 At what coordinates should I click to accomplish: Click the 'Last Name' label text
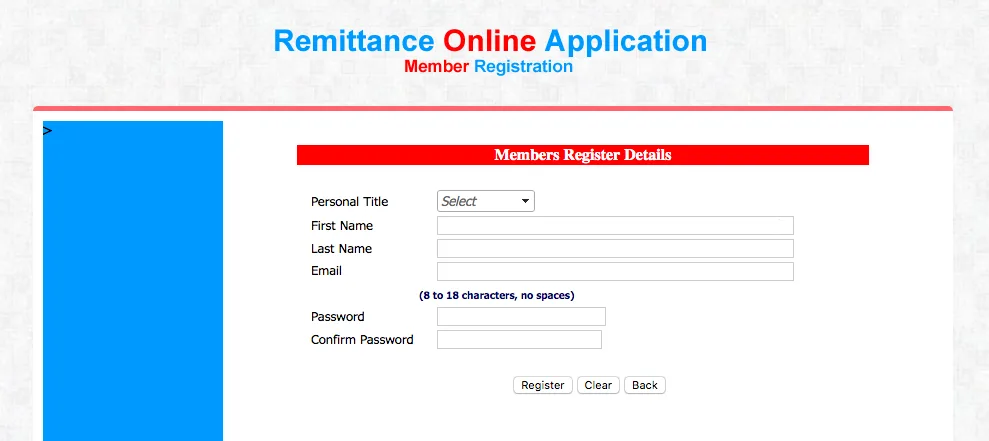coord(341,249)
